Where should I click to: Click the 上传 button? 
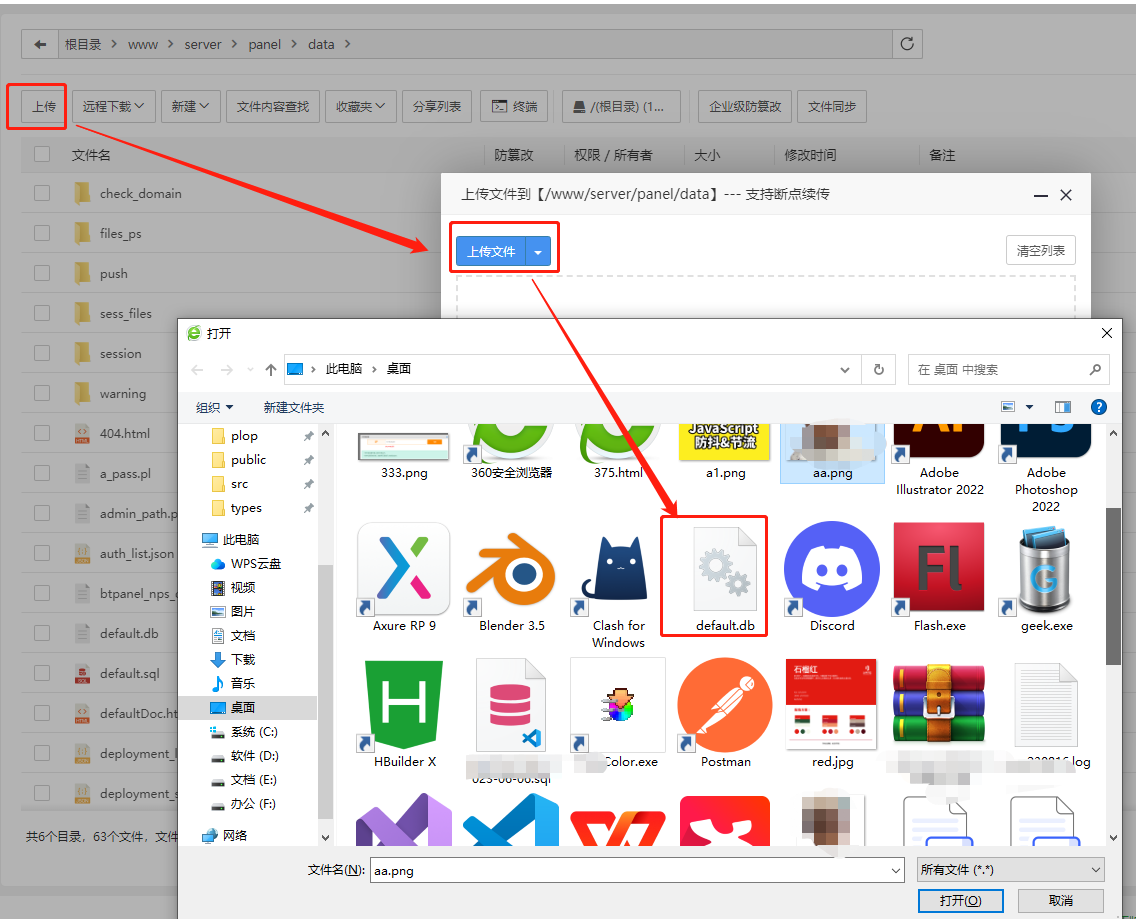[43, 107]
